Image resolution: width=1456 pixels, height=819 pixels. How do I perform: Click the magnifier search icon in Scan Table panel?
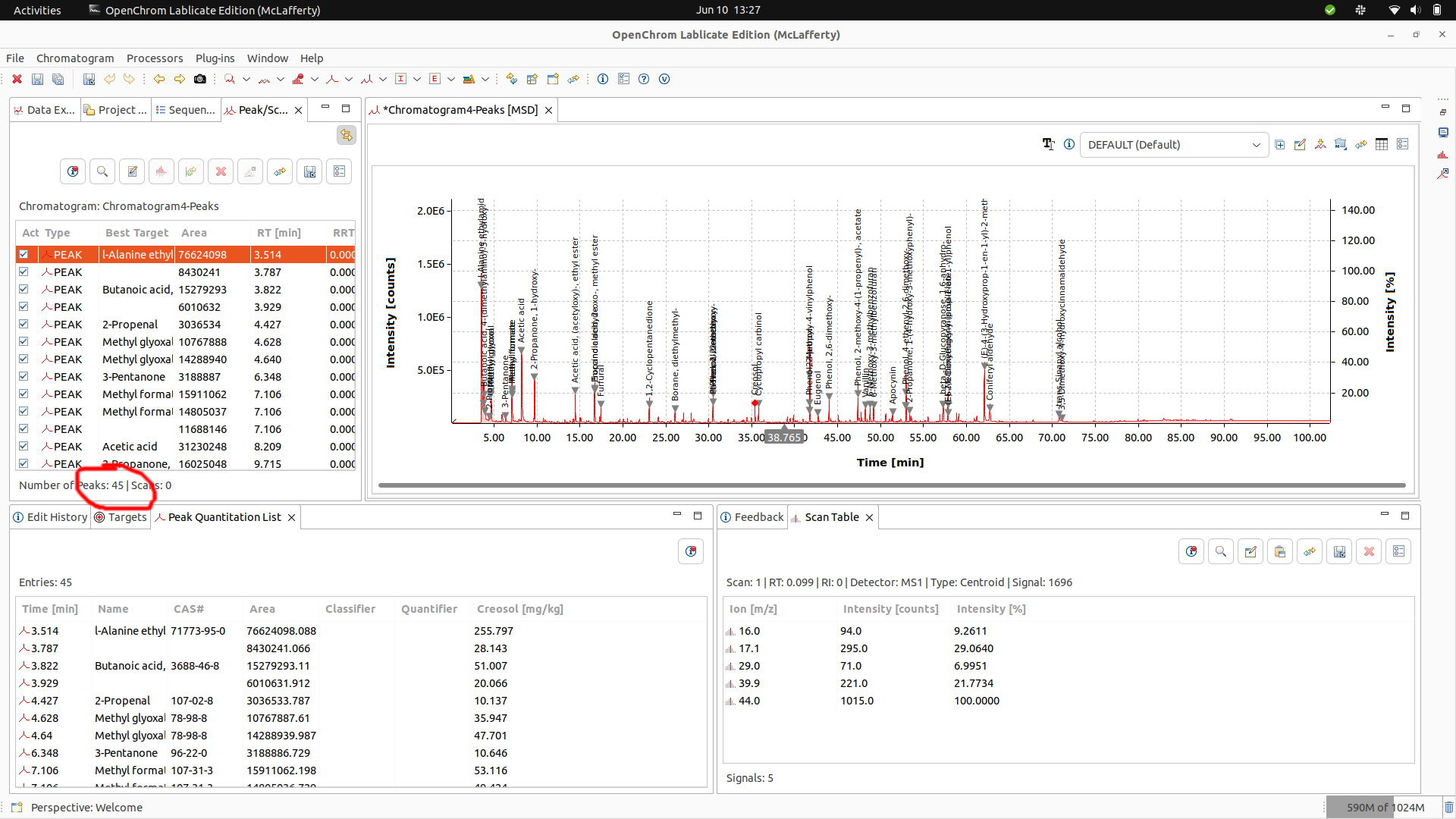click(1221, 551)
